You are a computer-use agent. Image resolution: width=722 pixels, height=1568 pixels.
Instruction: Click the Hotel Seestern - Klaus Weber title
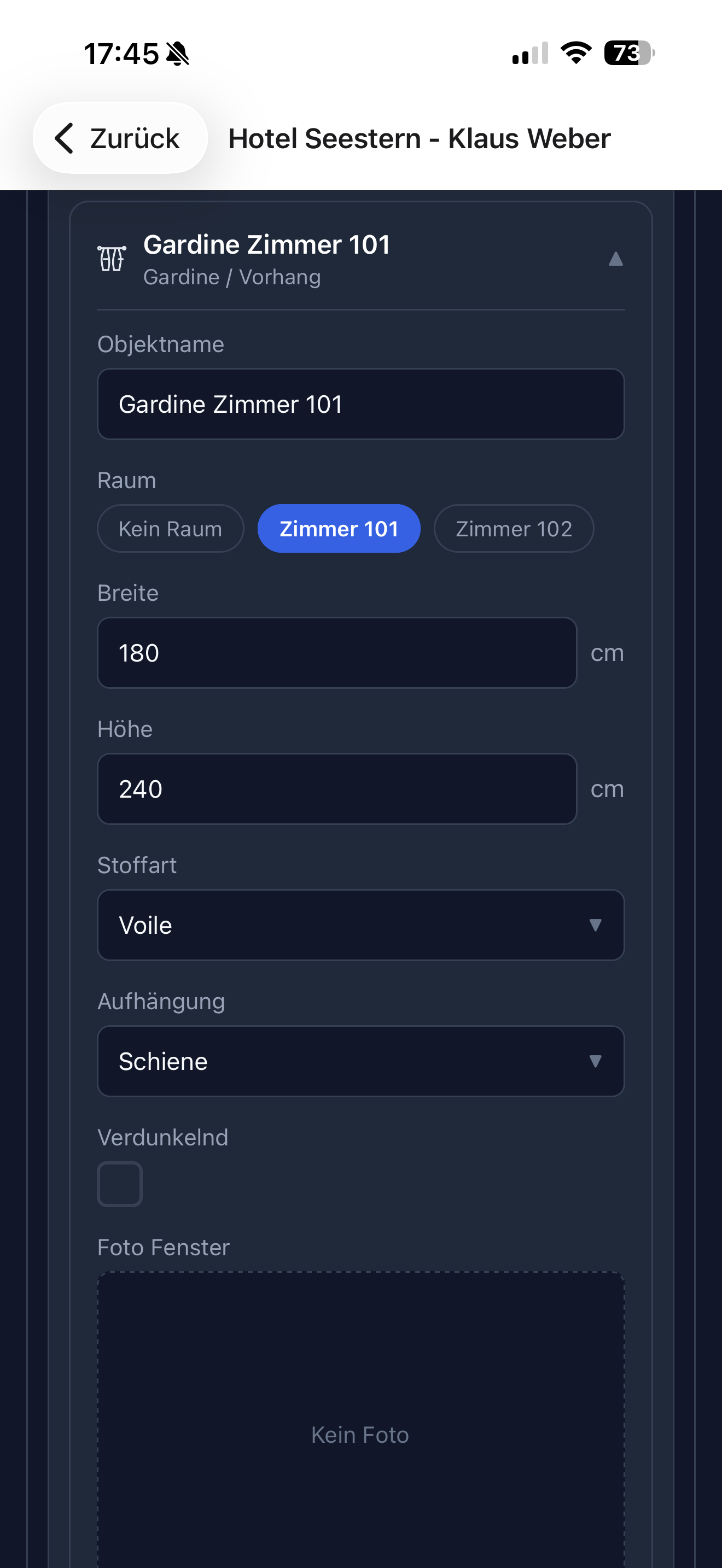(418, 138)
